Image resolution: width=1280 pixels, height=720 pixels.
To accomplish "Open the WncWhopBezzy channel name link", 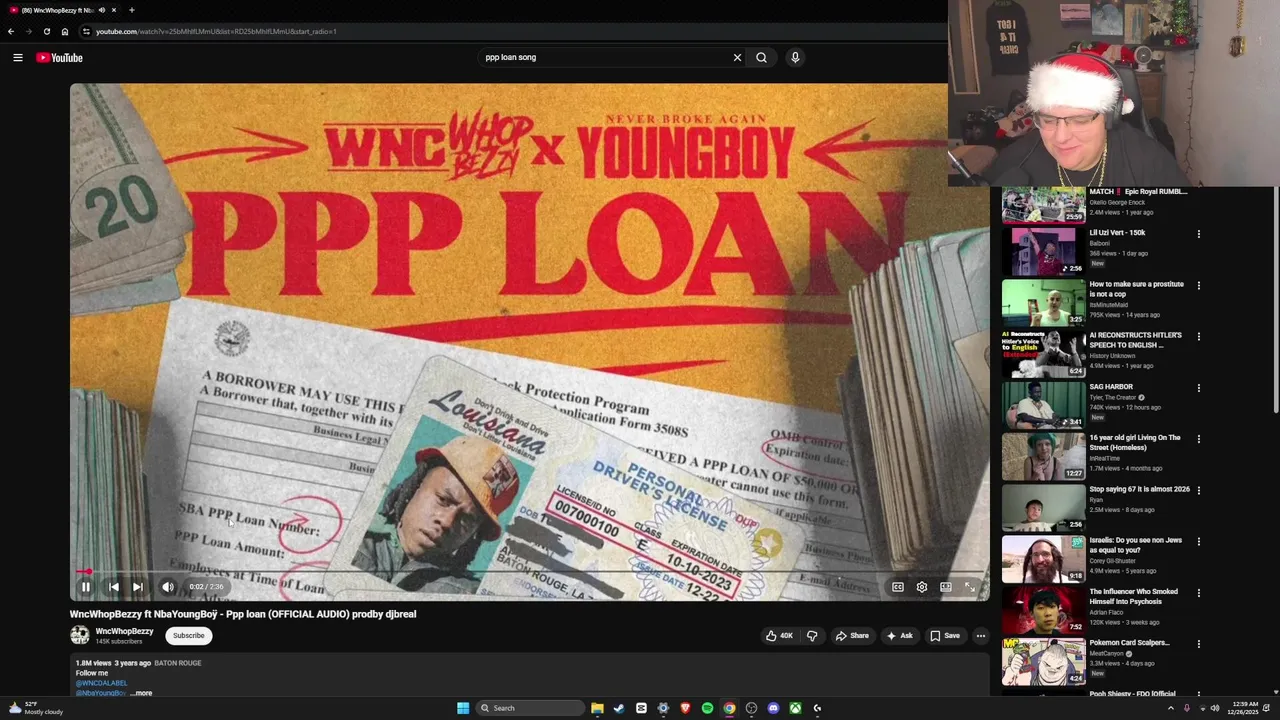I will [x=124, y=631].
